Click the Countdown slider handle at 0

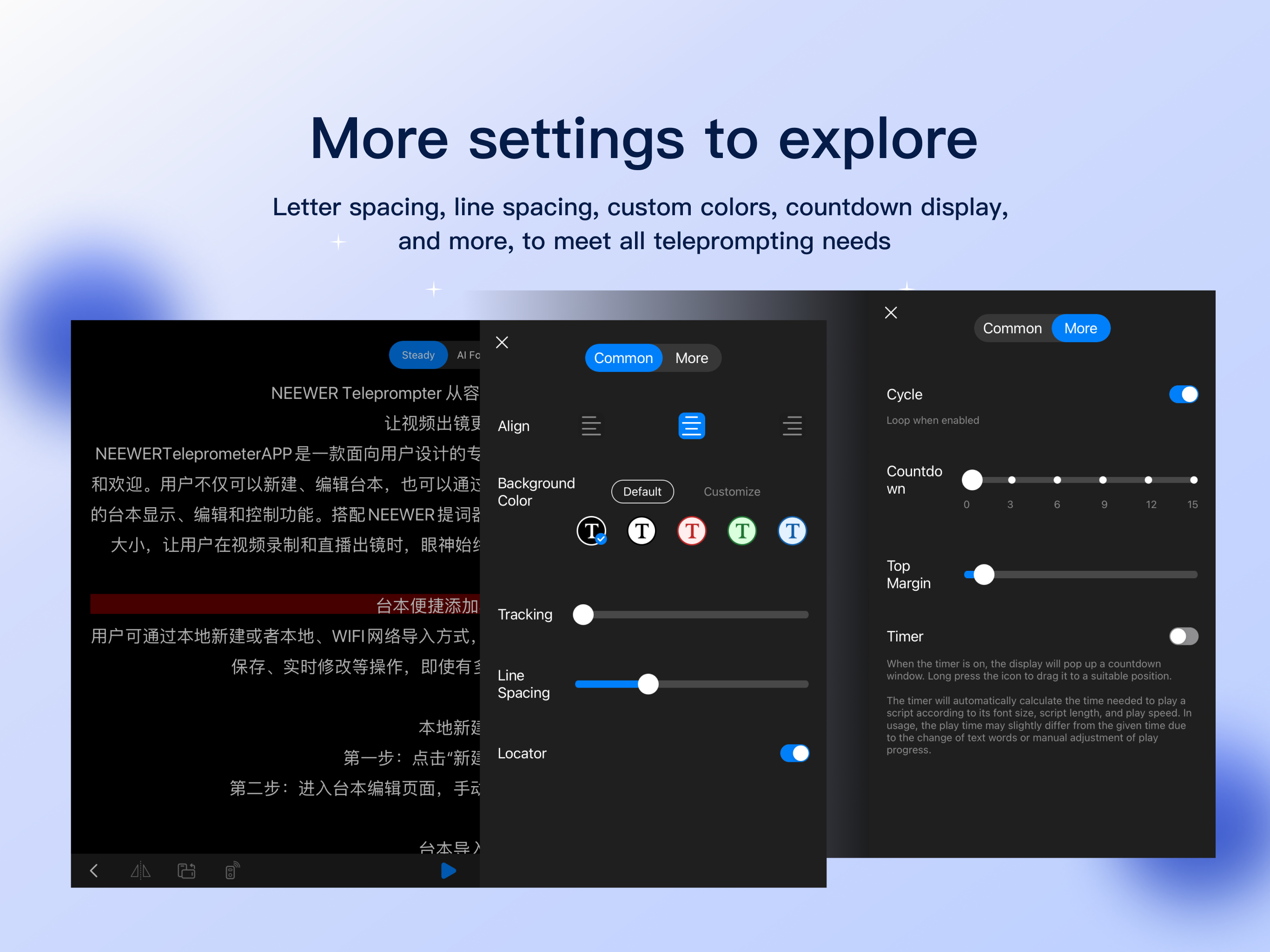click(972, 479)
